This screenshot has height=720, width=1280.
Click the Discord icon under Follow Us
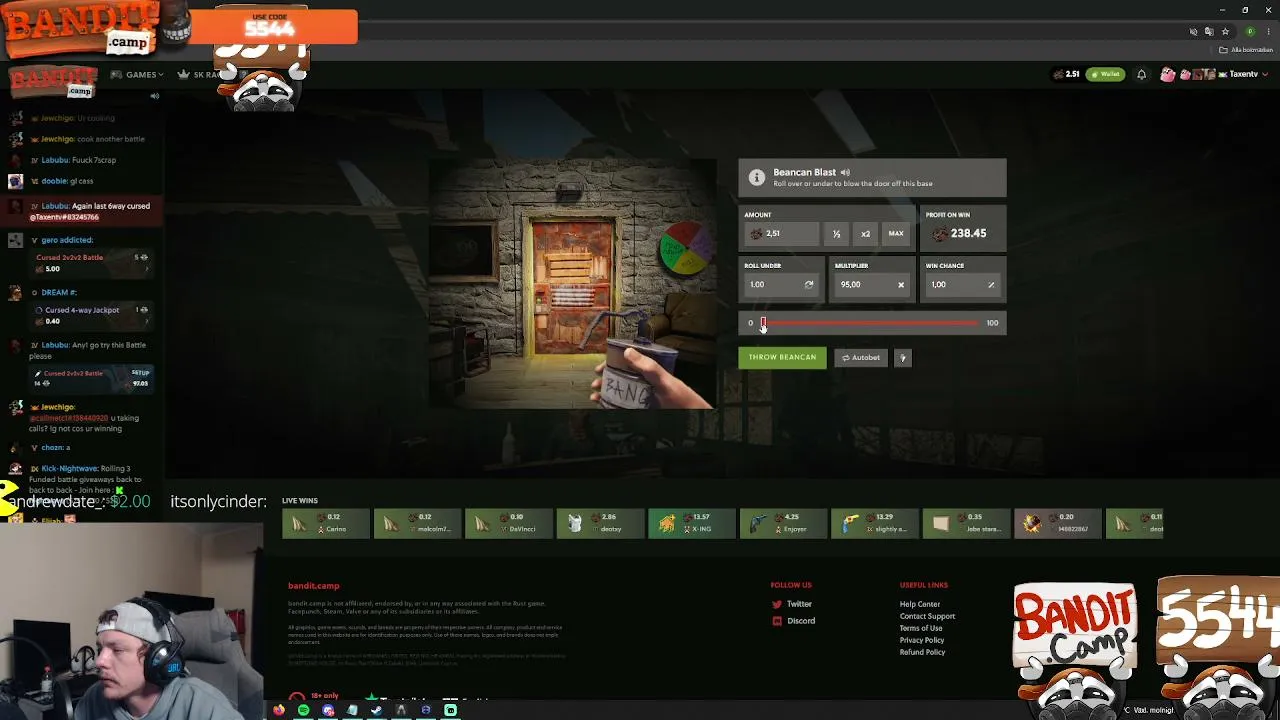click(777, 621)
